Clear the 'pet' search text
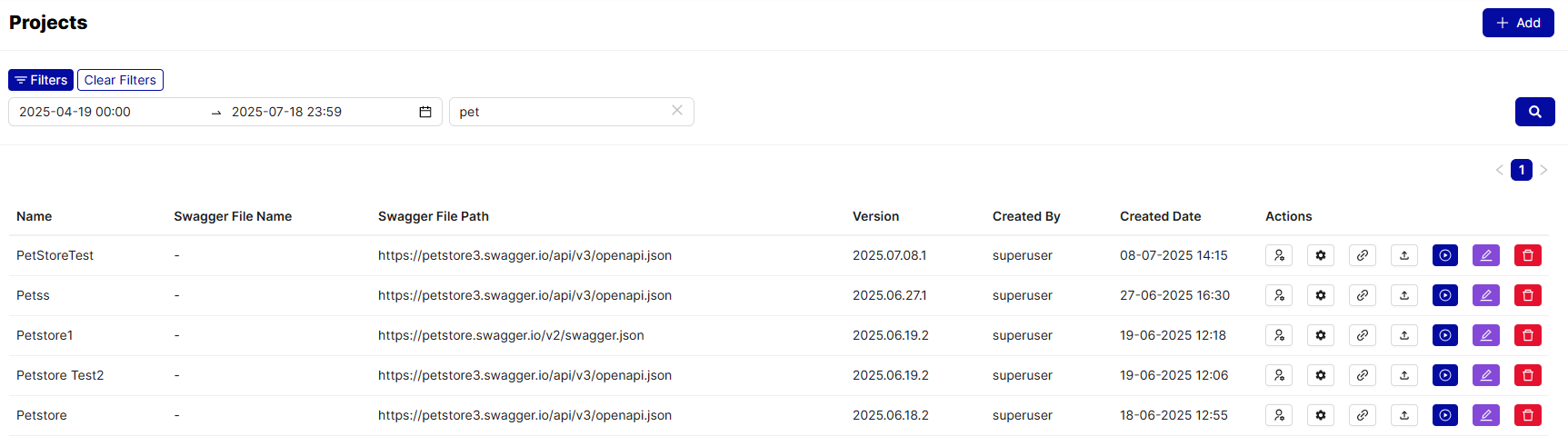The width and height of the screenshot is (1568, 446). point(677,110)
